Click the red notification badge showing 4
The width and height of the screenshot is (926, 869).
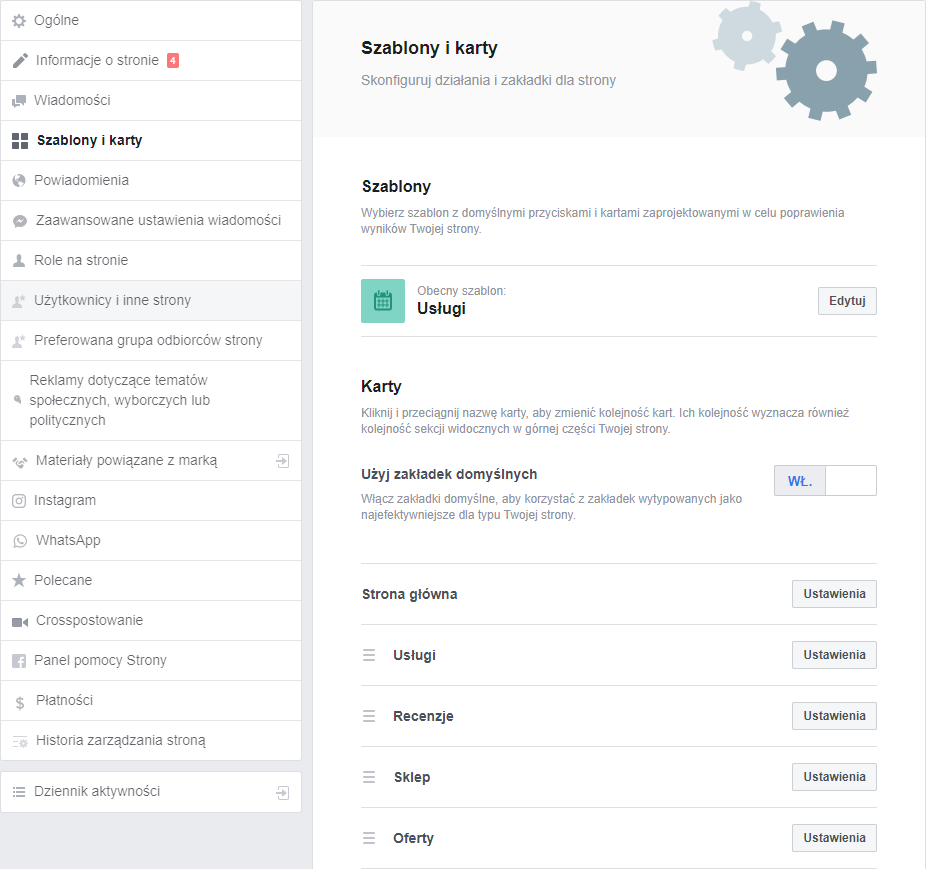pyautogui.click(x=173, y=60)
